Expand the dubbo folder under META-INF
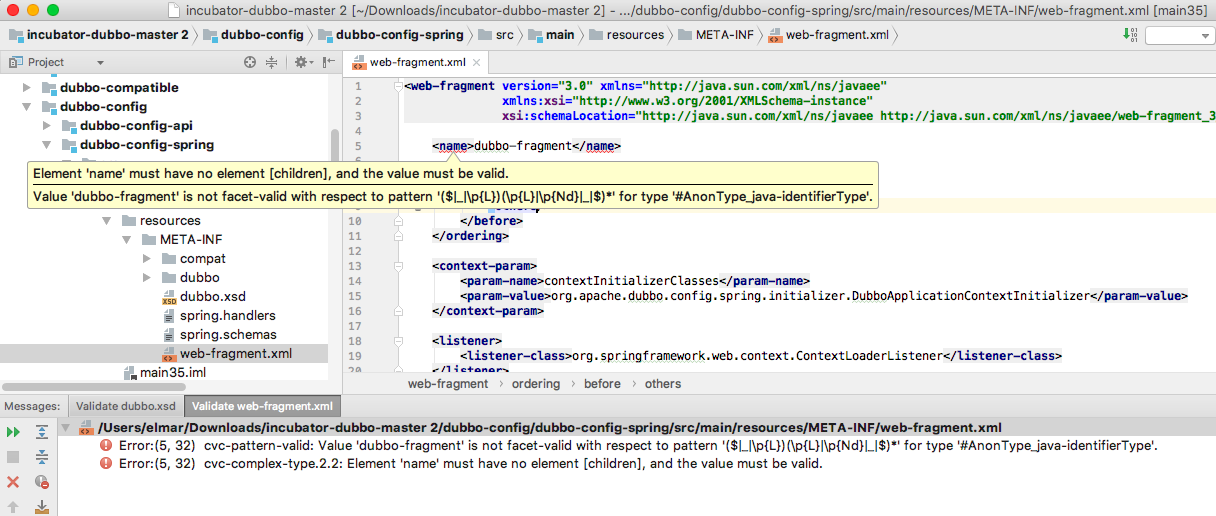1216x516 pixels. point(147,277)
